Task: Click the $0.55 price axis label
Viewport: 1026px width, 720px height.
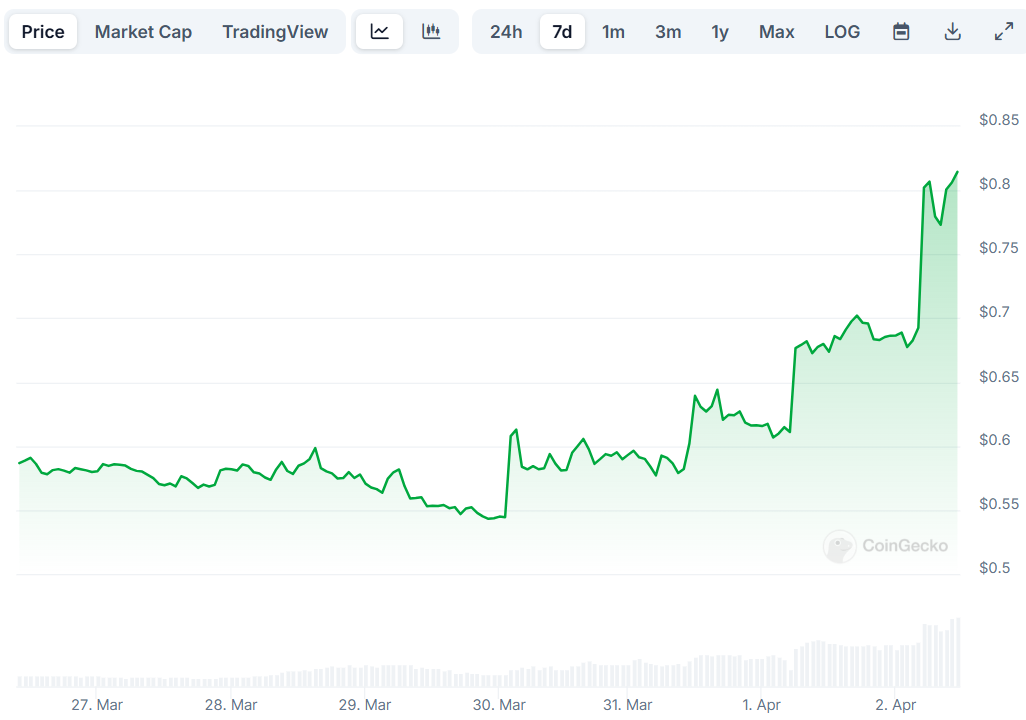Action: point(999,504)
